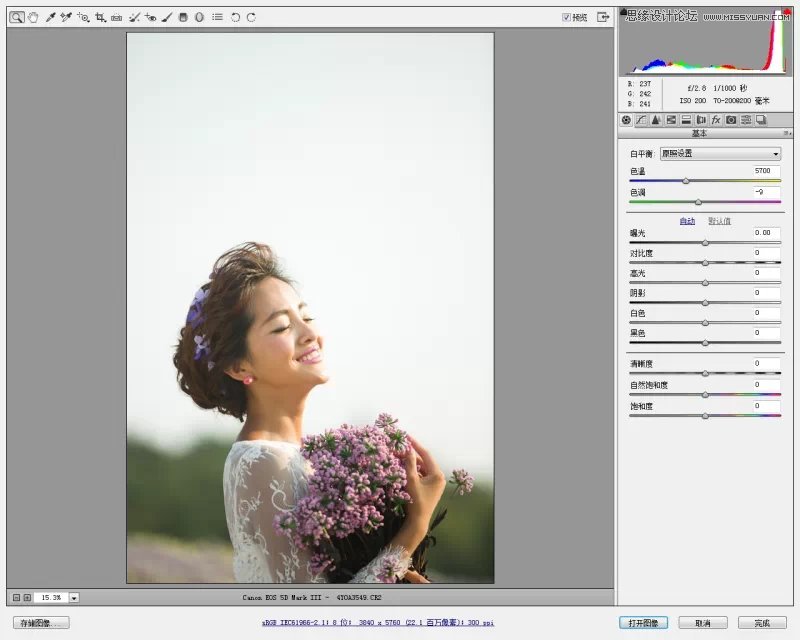The height and width of the screenshot is (640, 800).
Task: Switch to the Effects fx tab
Action: coord(716,120)
